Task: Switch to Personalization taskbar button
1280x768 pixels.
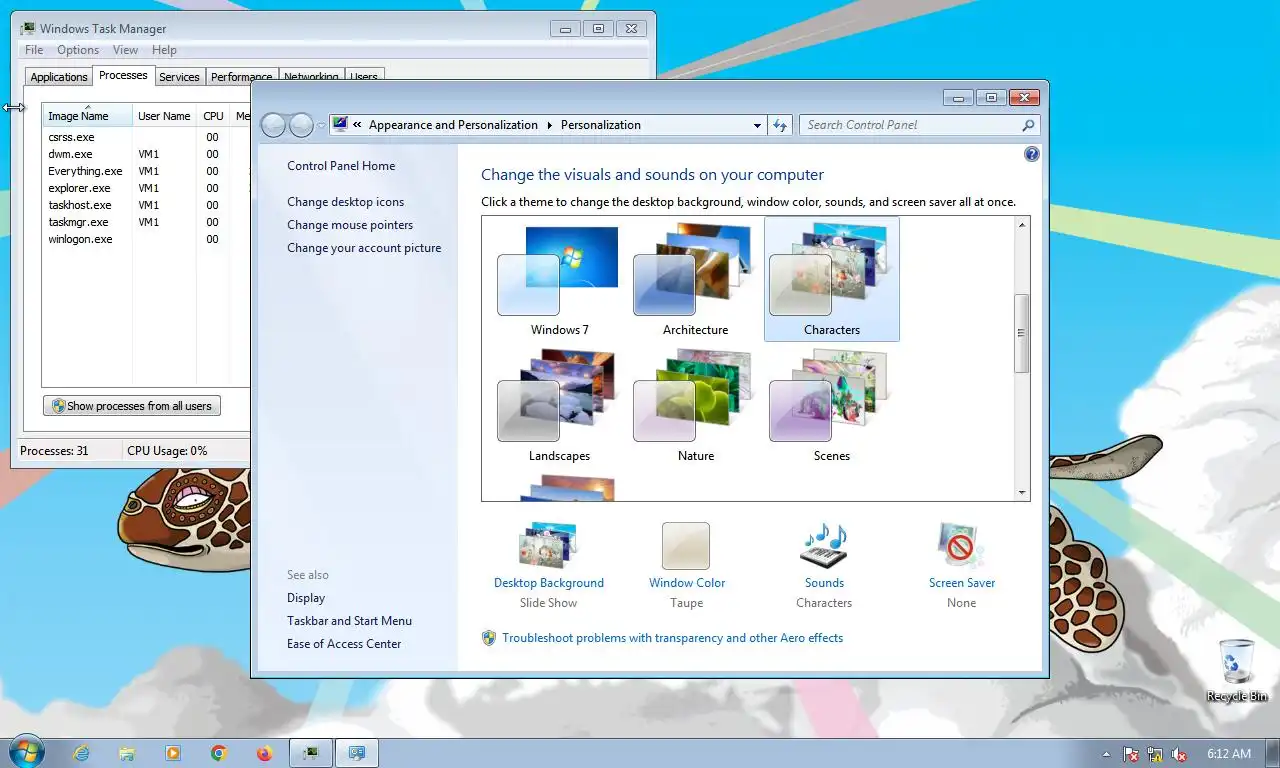Action: pos(357,753)
